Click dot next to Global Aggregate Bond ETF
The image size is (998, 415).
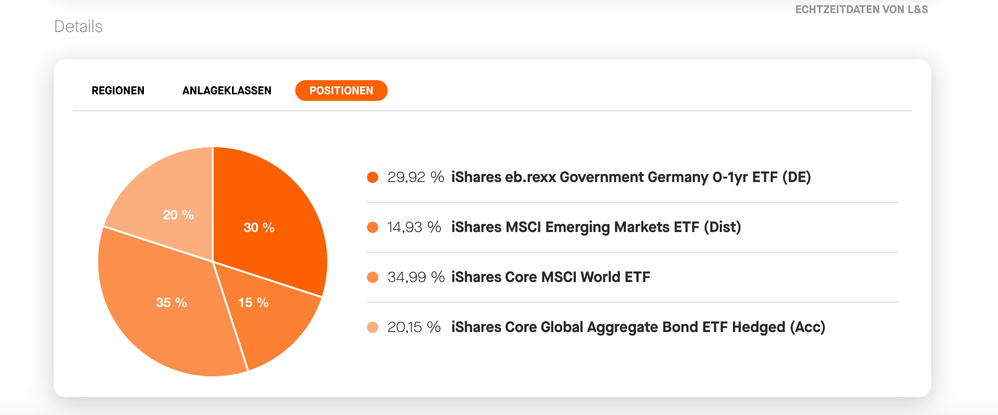[373, 328]
